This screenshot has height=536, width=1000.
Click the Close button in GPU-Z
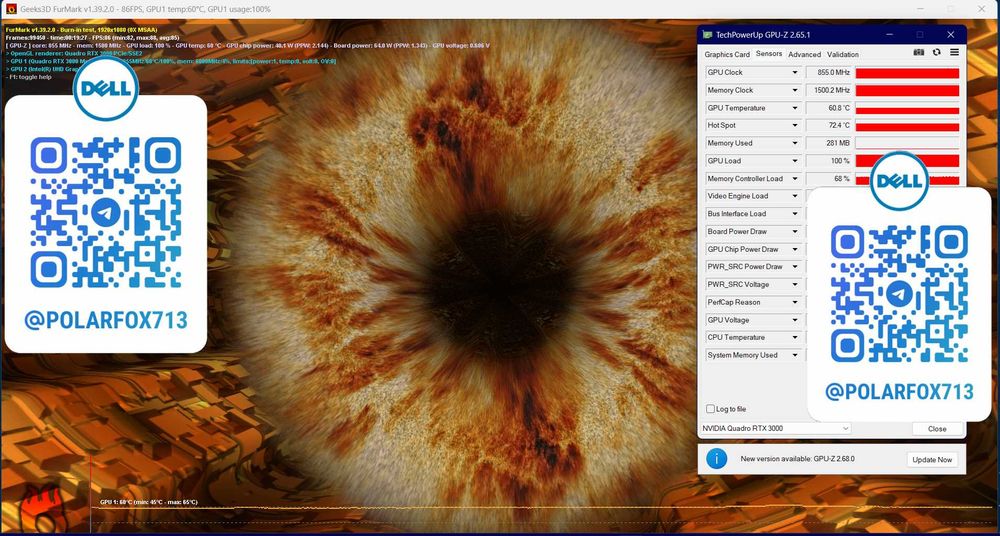coord(937,429)
